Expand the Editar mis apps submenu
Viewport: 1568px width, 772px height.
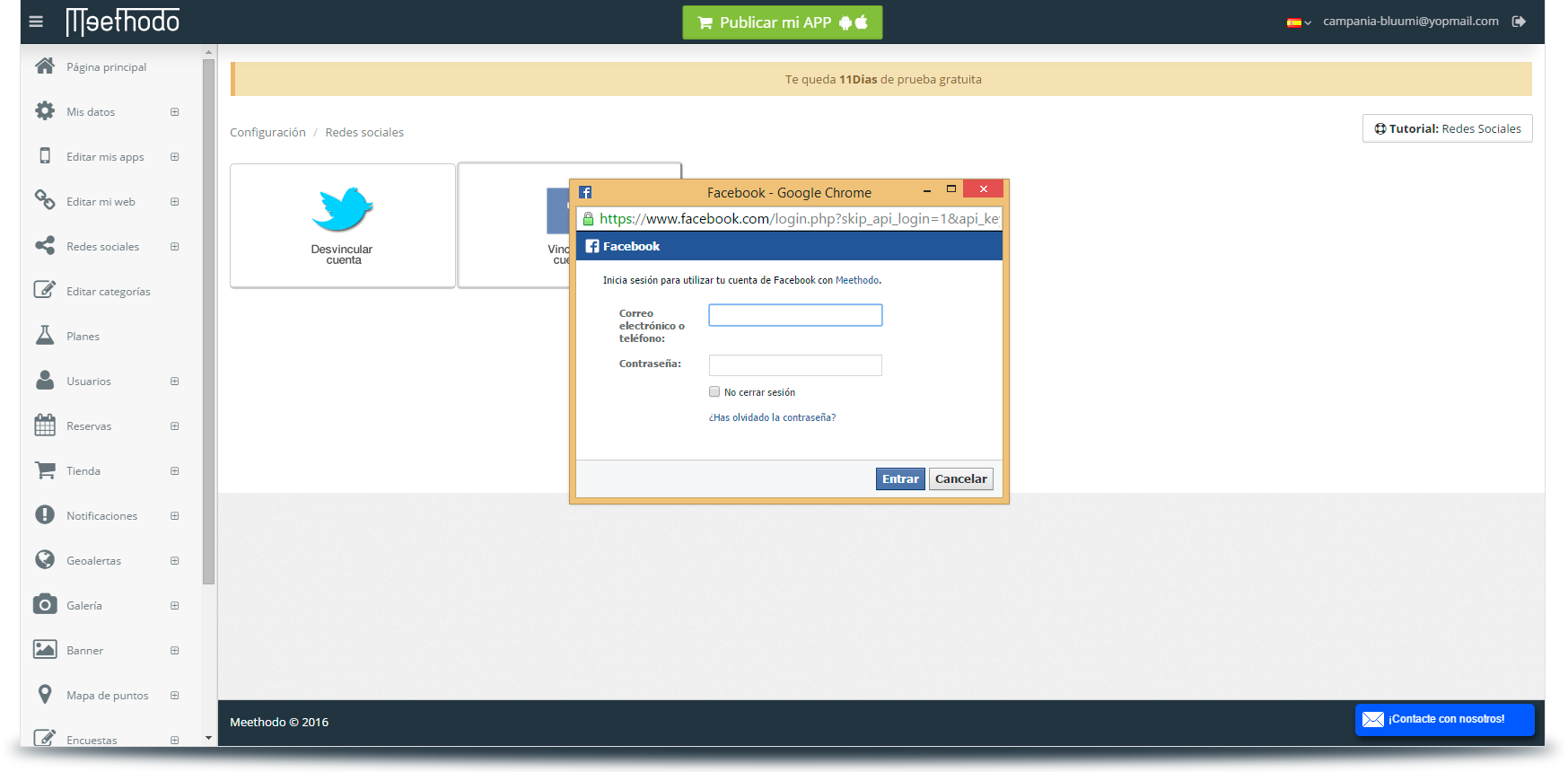click(175, 157)
